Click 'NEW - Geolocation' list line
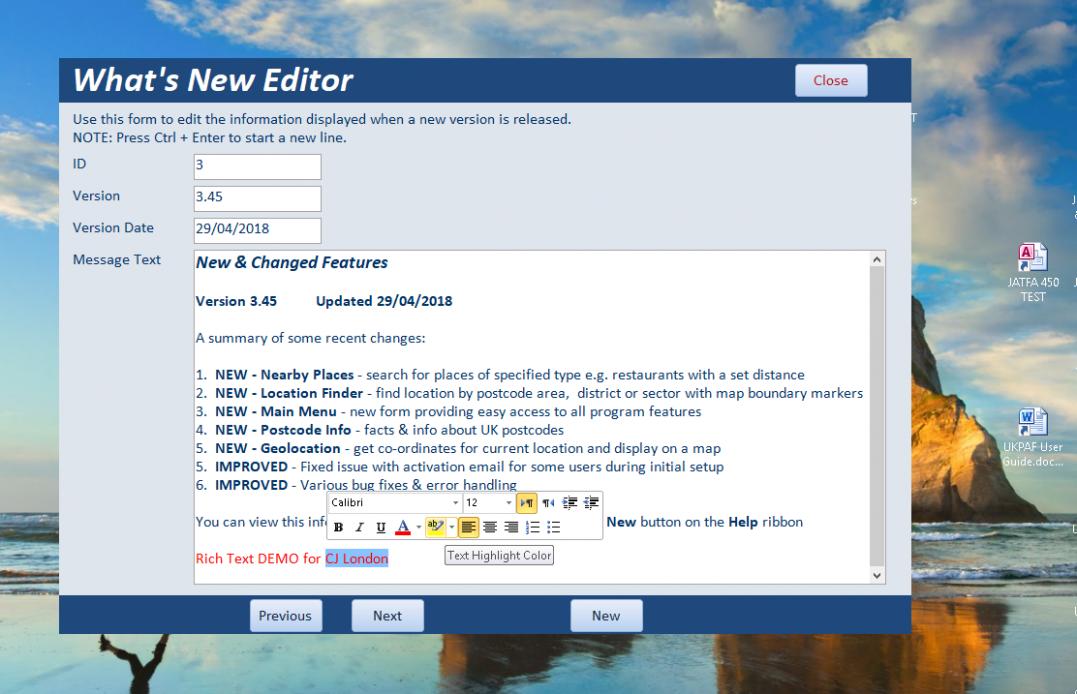This screenshot has width=1077, height=694. [458, 449]
